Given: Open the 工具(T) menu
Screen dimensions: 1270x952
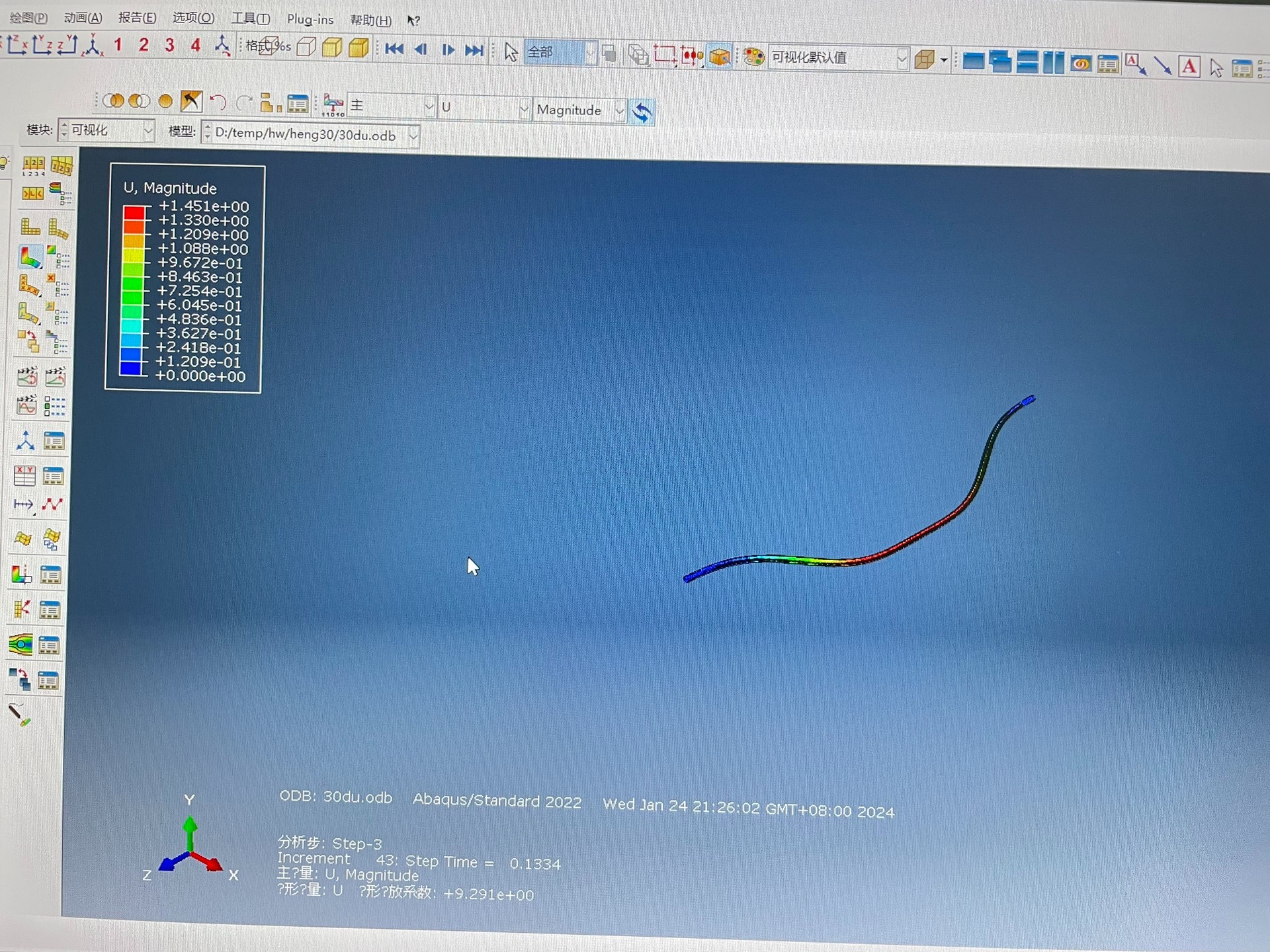Looking at the screenshot, I should coord(250,19).
